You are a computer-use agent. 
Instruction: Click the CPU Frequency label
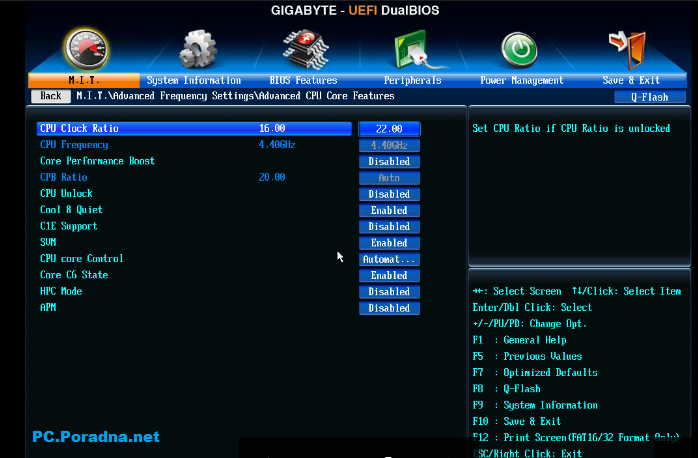pyautogui.click(x=74, y=145)
